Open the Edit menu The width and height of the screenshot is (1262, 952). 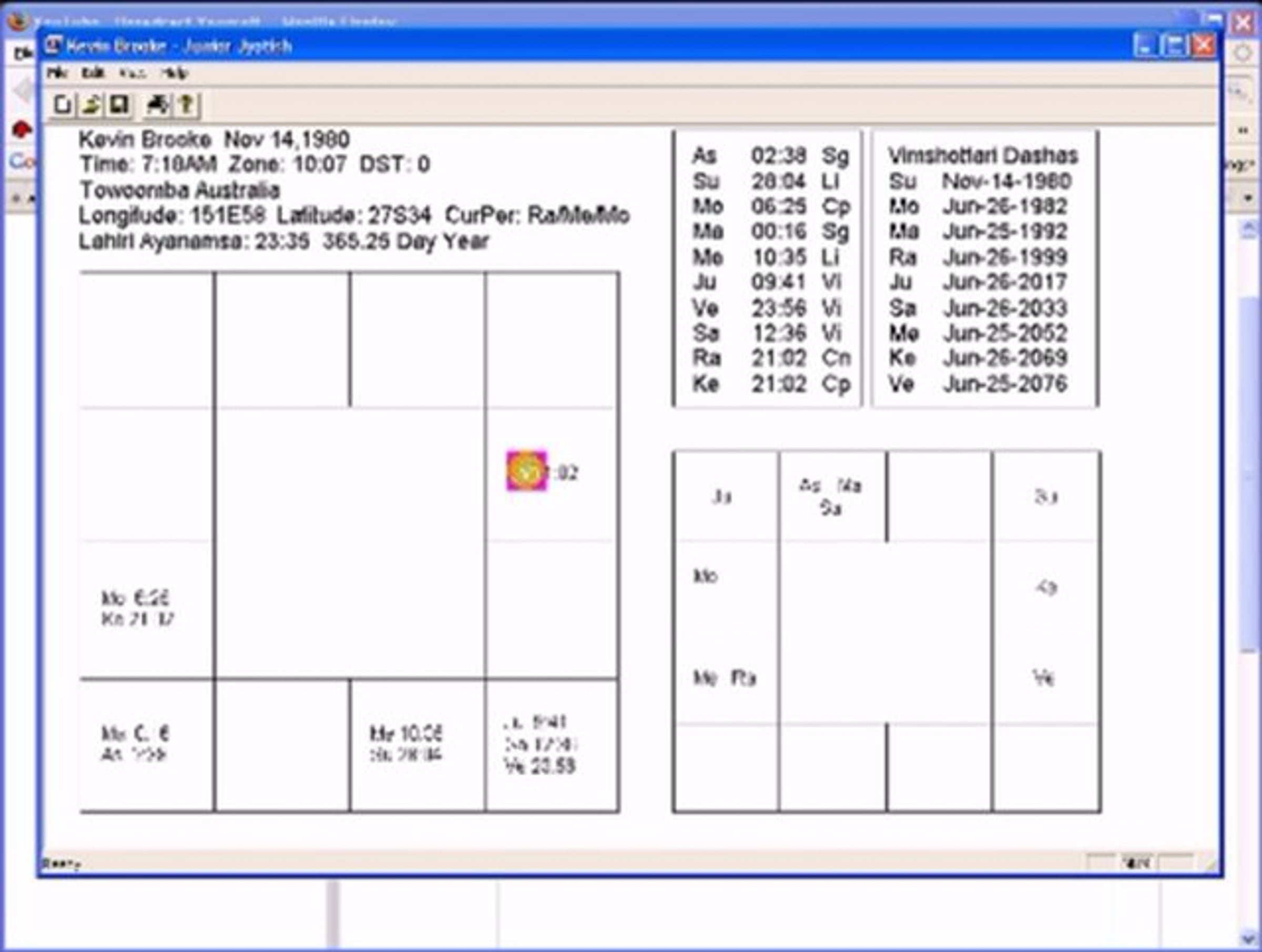[93, 73]
